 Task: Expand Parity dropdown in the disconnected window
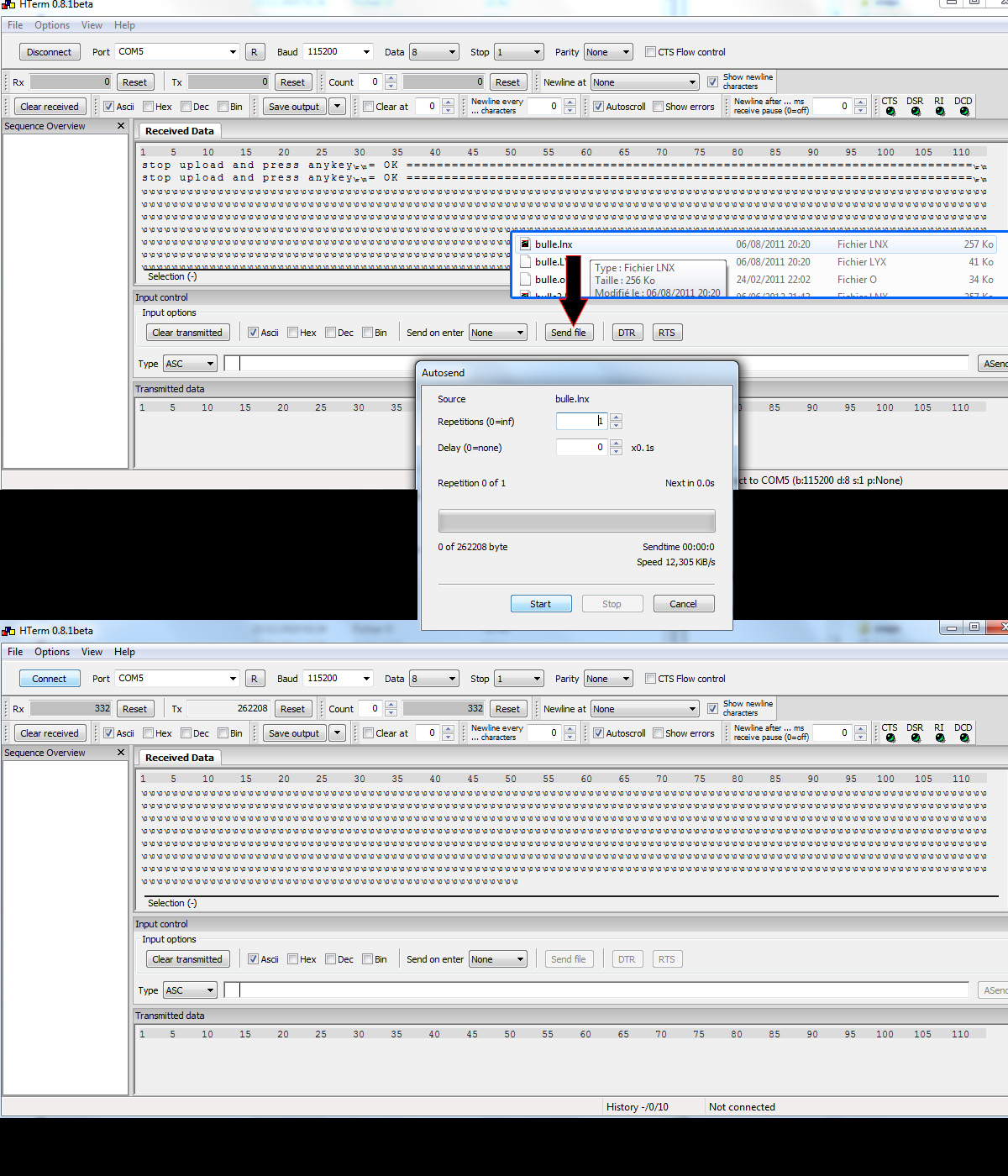tap(626, 679)
